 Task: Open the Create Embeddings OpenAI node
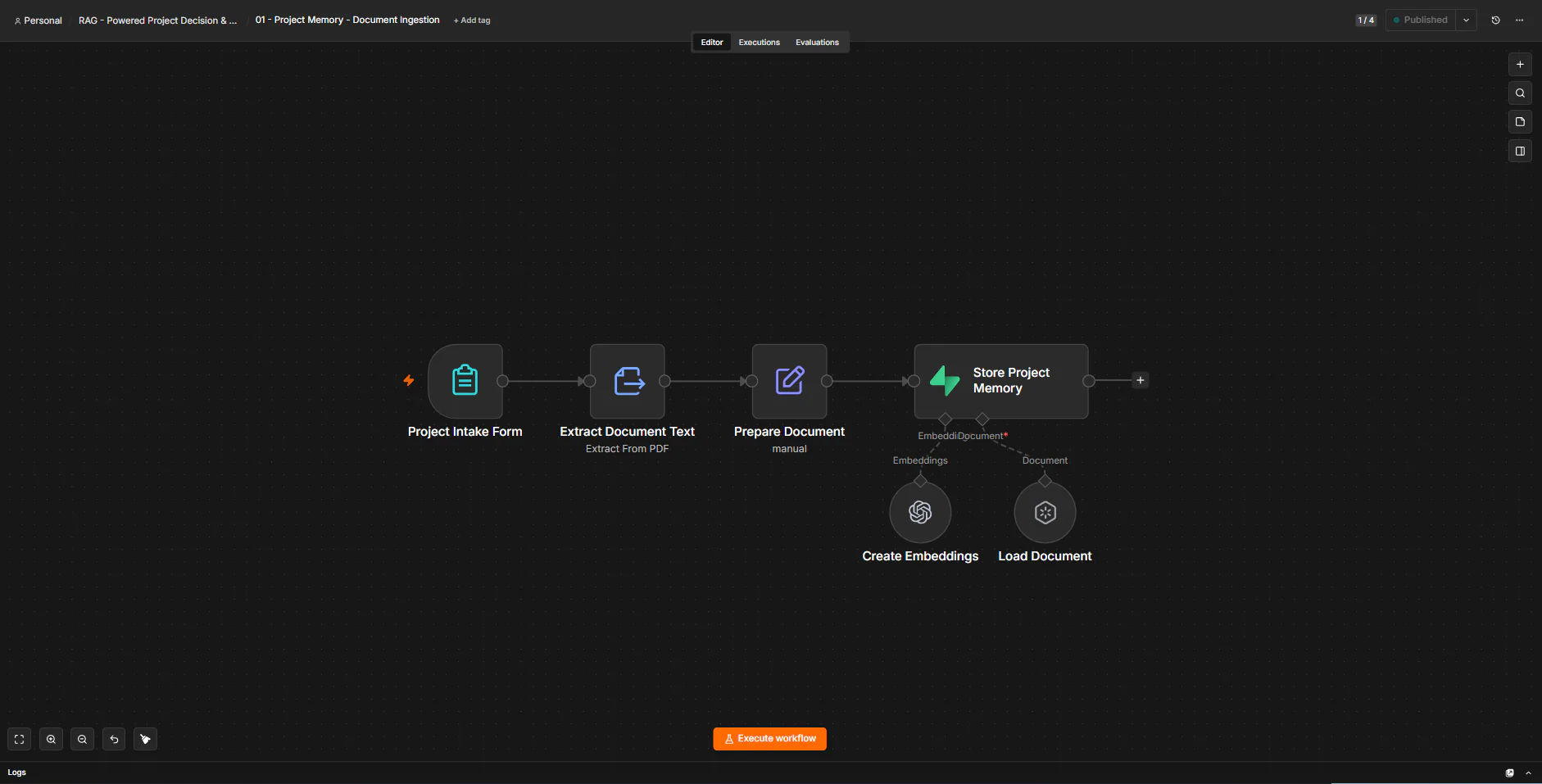coord(920,512)
